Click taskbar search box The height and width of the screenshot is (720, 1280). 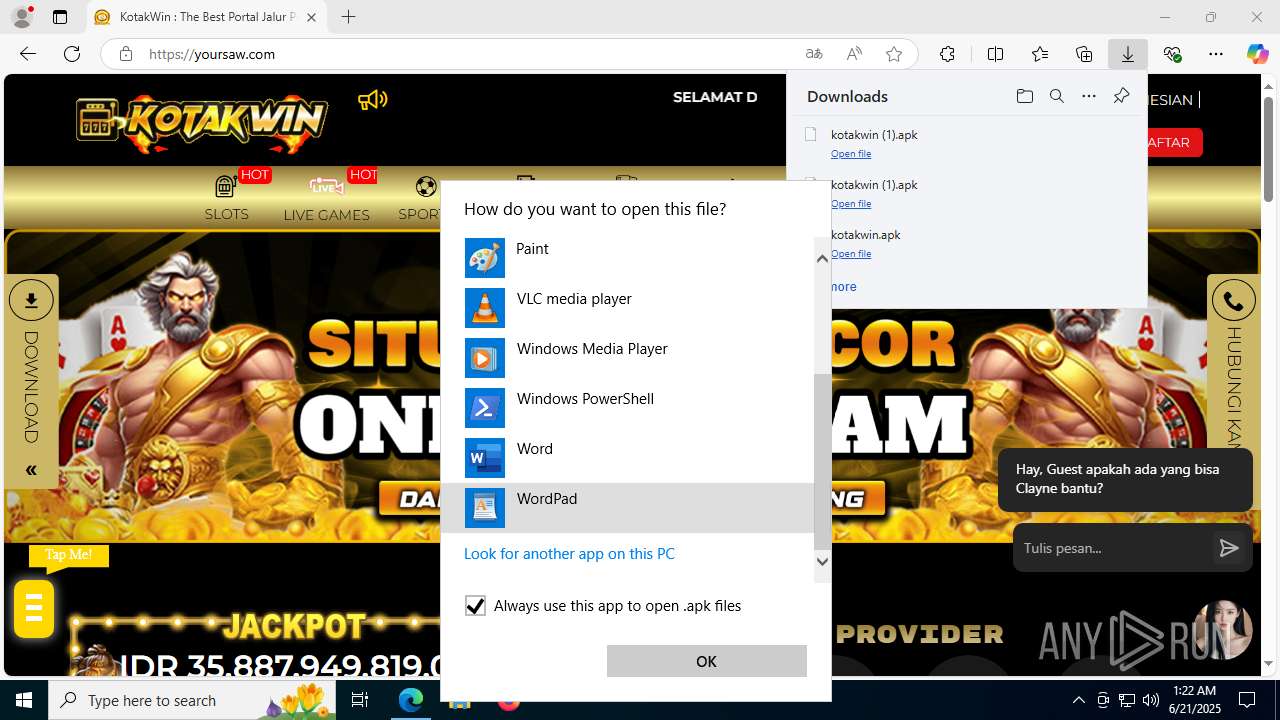192,700
